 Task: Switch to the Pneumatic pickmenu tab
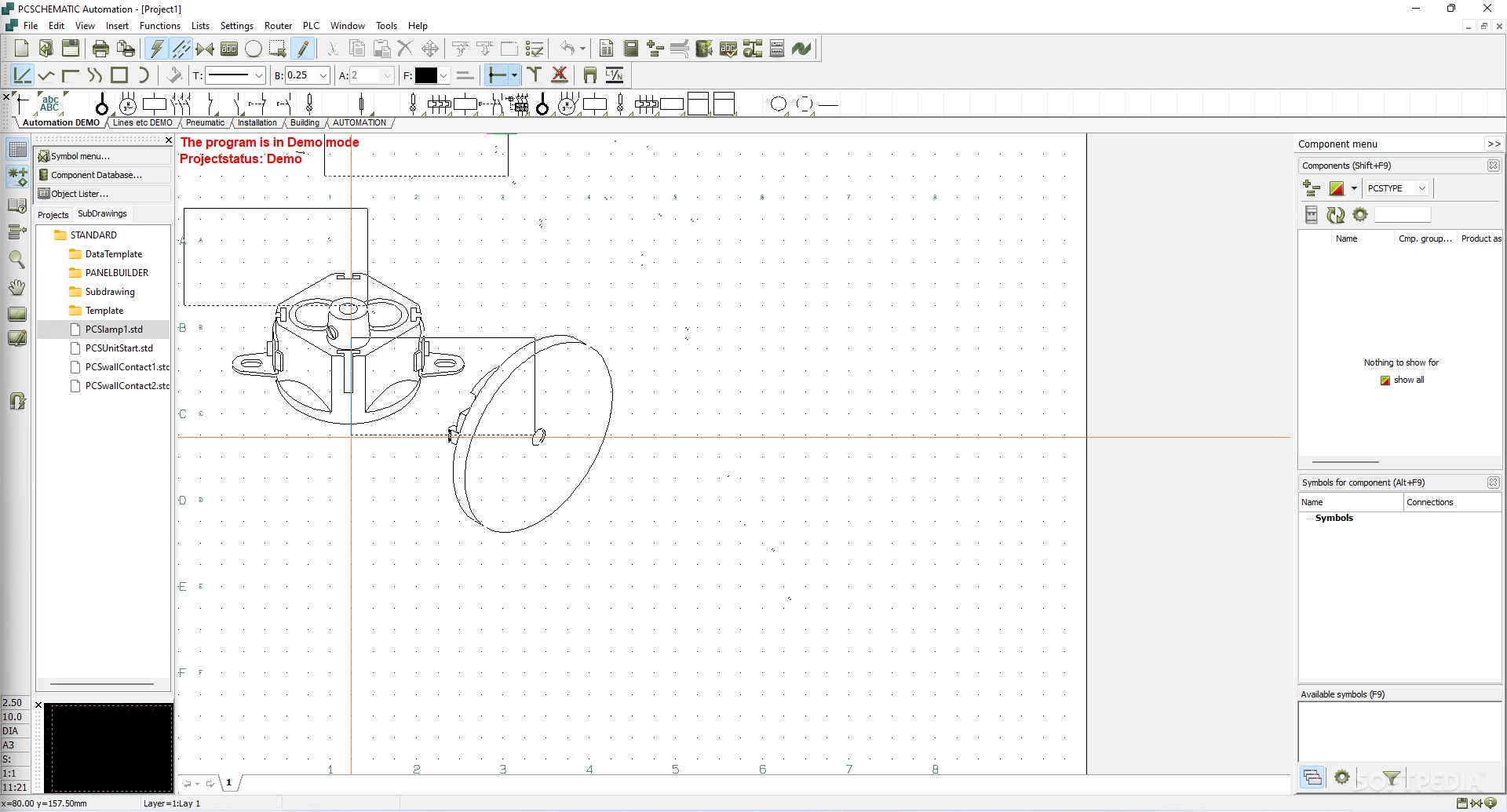click(x=205, y=122)
